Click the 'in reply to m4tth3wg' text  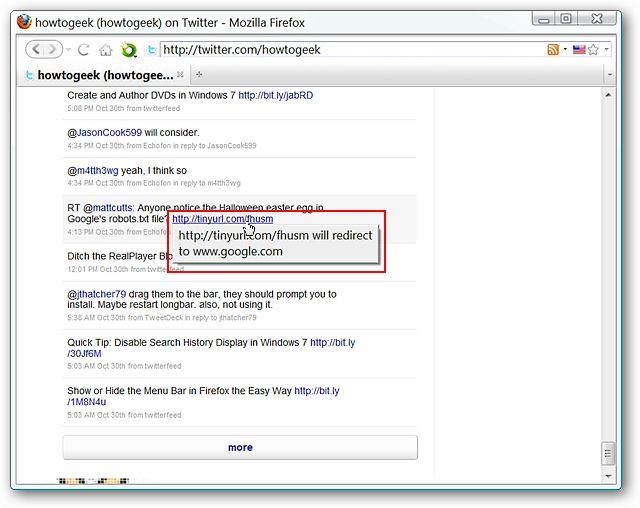point(206,183)
